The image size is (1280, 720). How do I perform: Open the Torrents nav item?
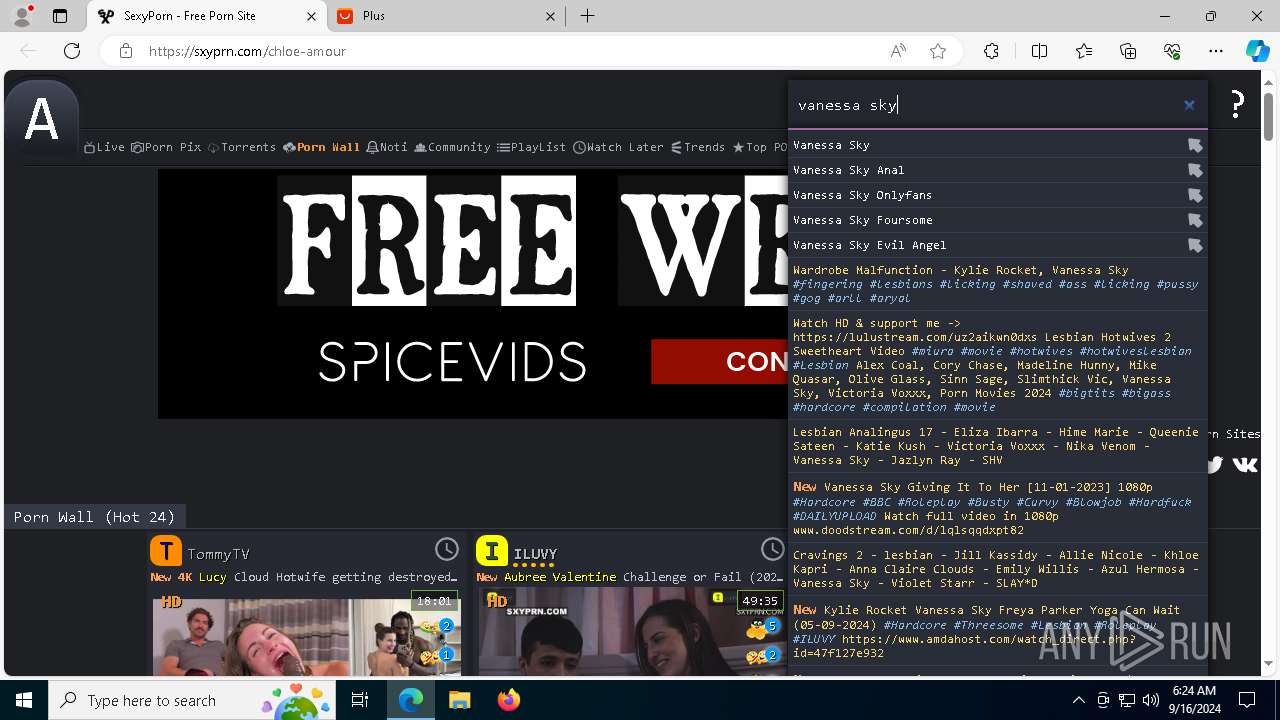241,147
